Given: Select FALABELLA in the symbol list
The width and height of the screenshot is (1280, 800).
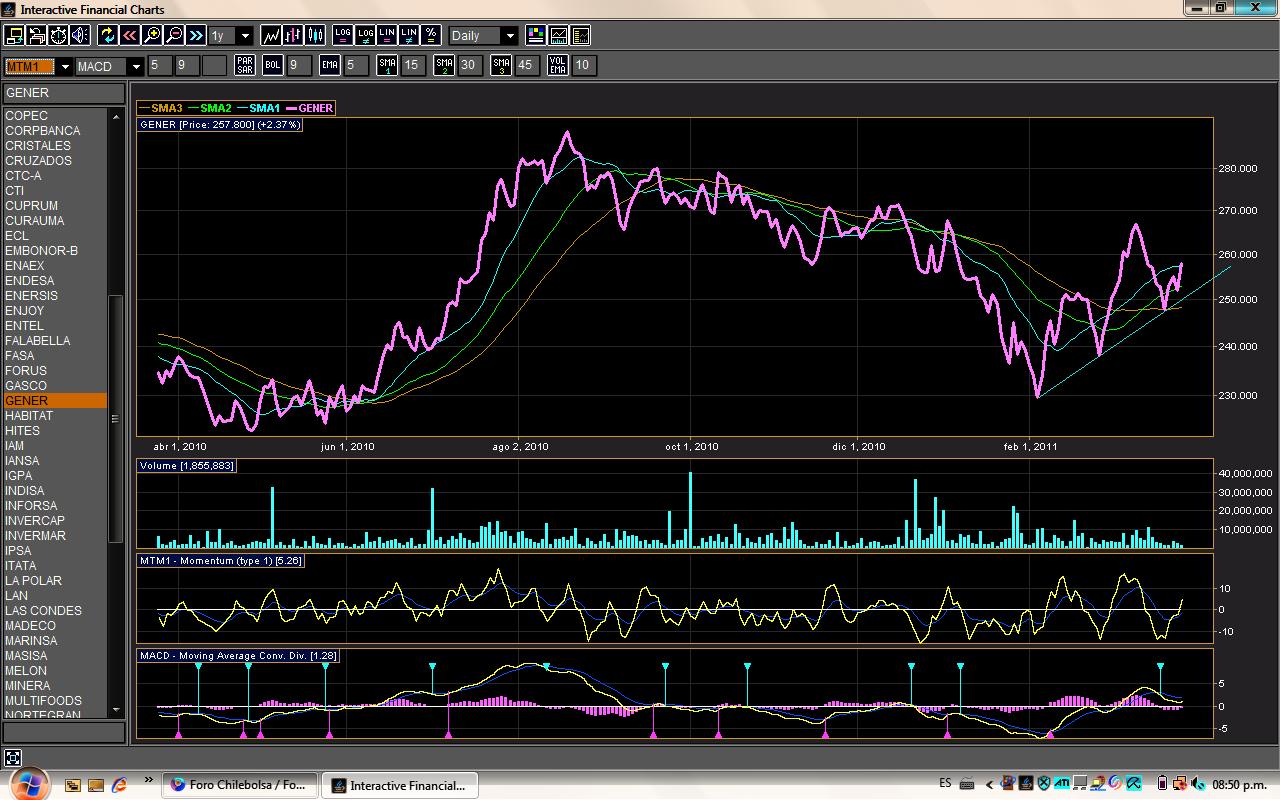Looking at the screenshot, I should click(x=38, y=341).
